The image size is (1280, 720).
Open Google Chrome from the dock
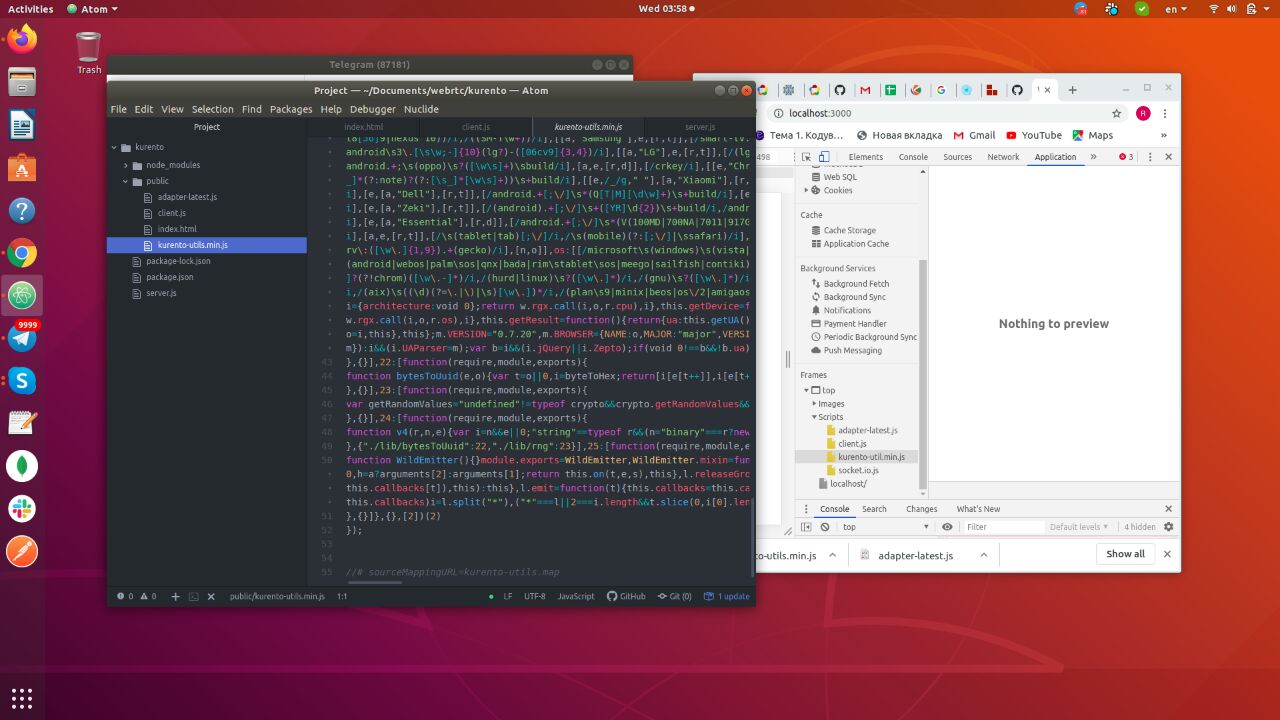[22, 254]
